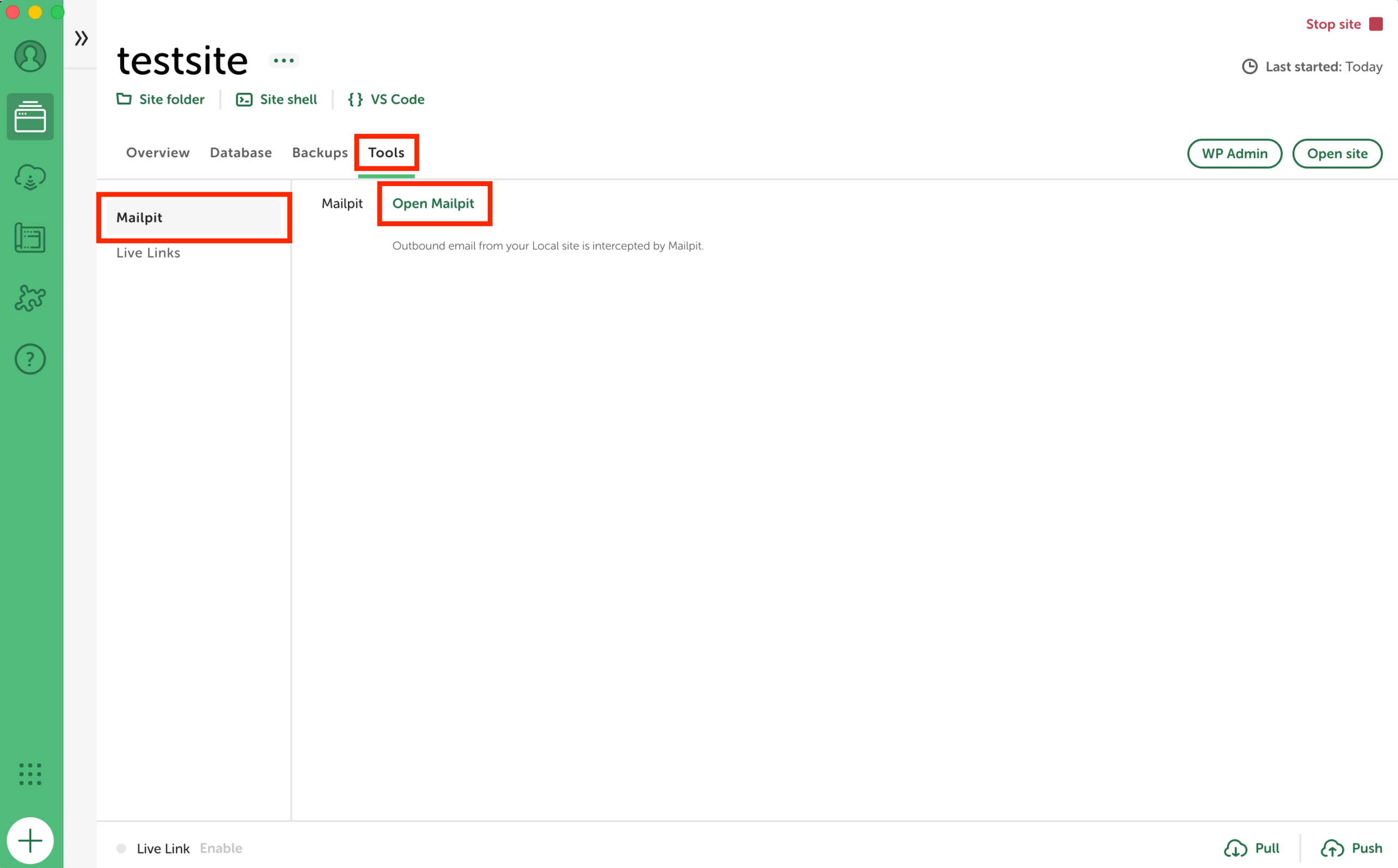
Task: Click the Last started clock icon
Action: coord(1250,67)
